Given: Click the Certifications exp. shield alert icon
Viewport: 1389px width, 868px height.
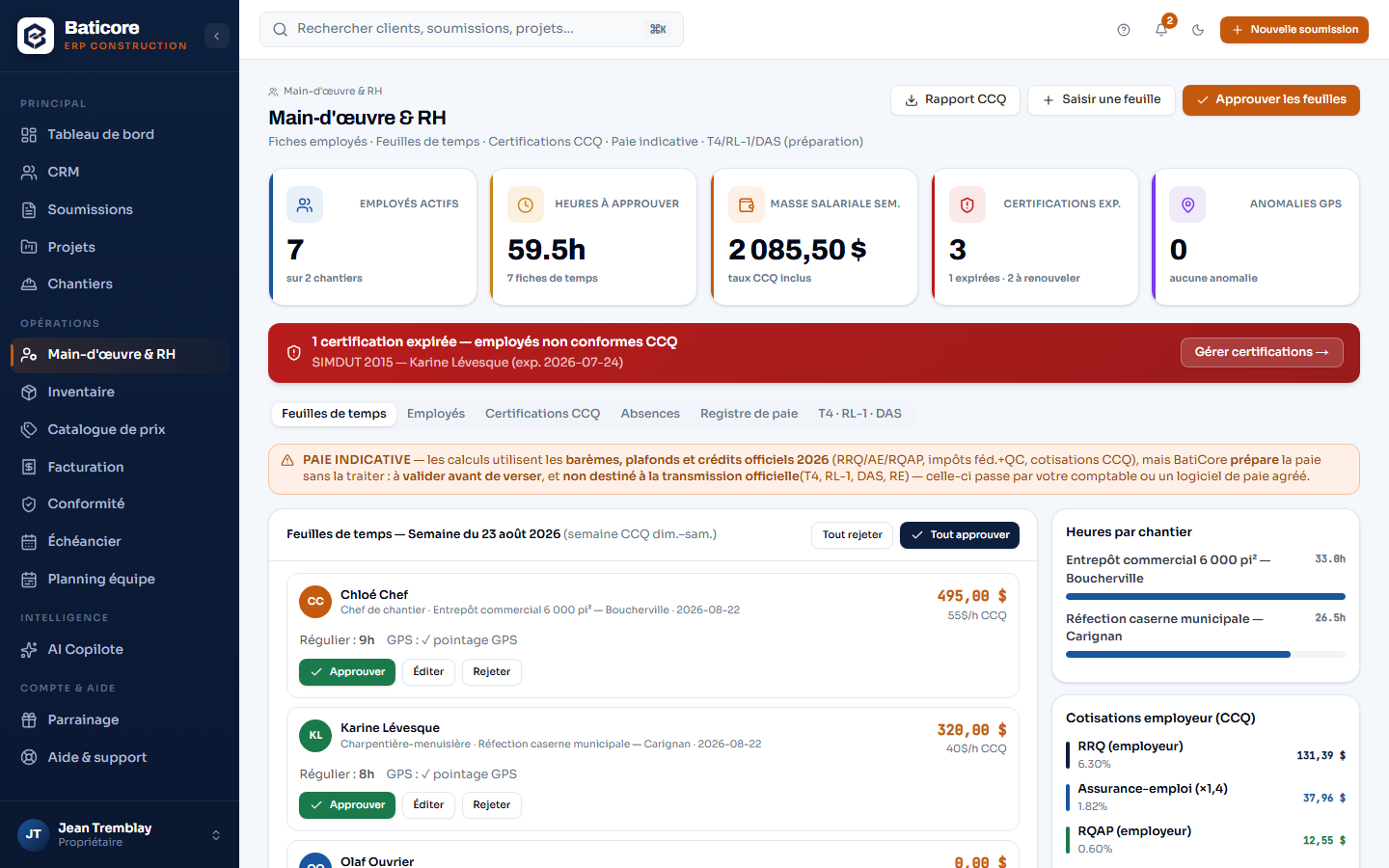Looking at the screenshot, I should (967, 204).
